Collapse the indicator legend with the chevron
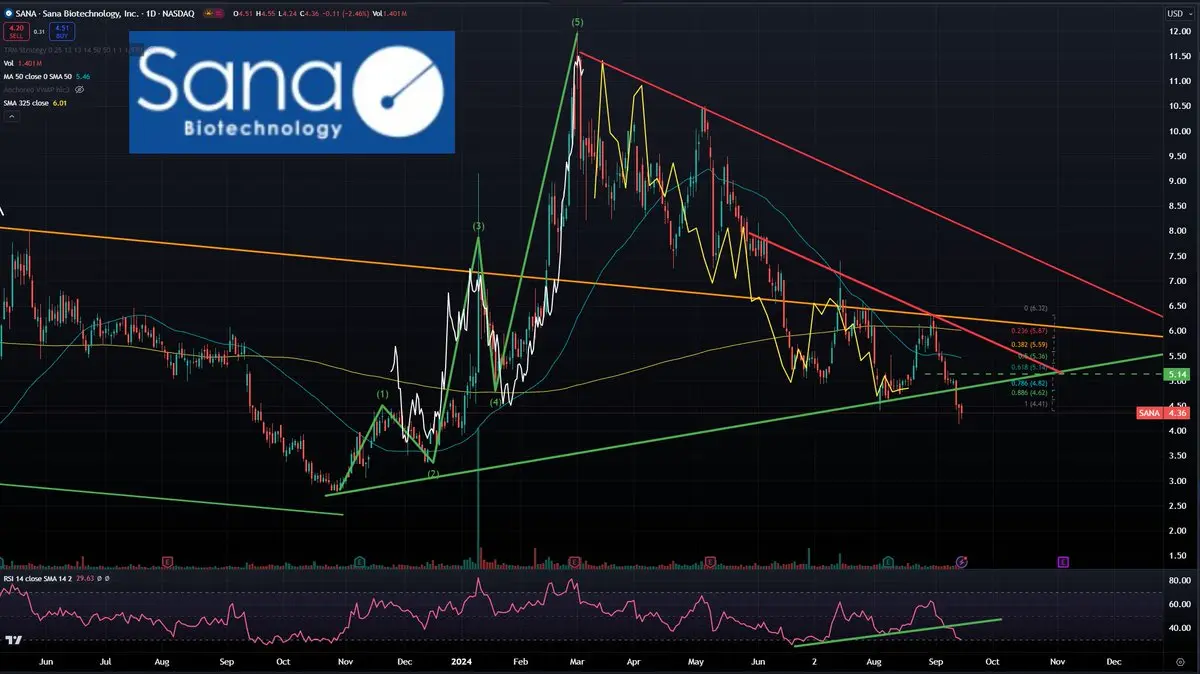This screenshot has height=674, width=1200. [x=12, y=116]
